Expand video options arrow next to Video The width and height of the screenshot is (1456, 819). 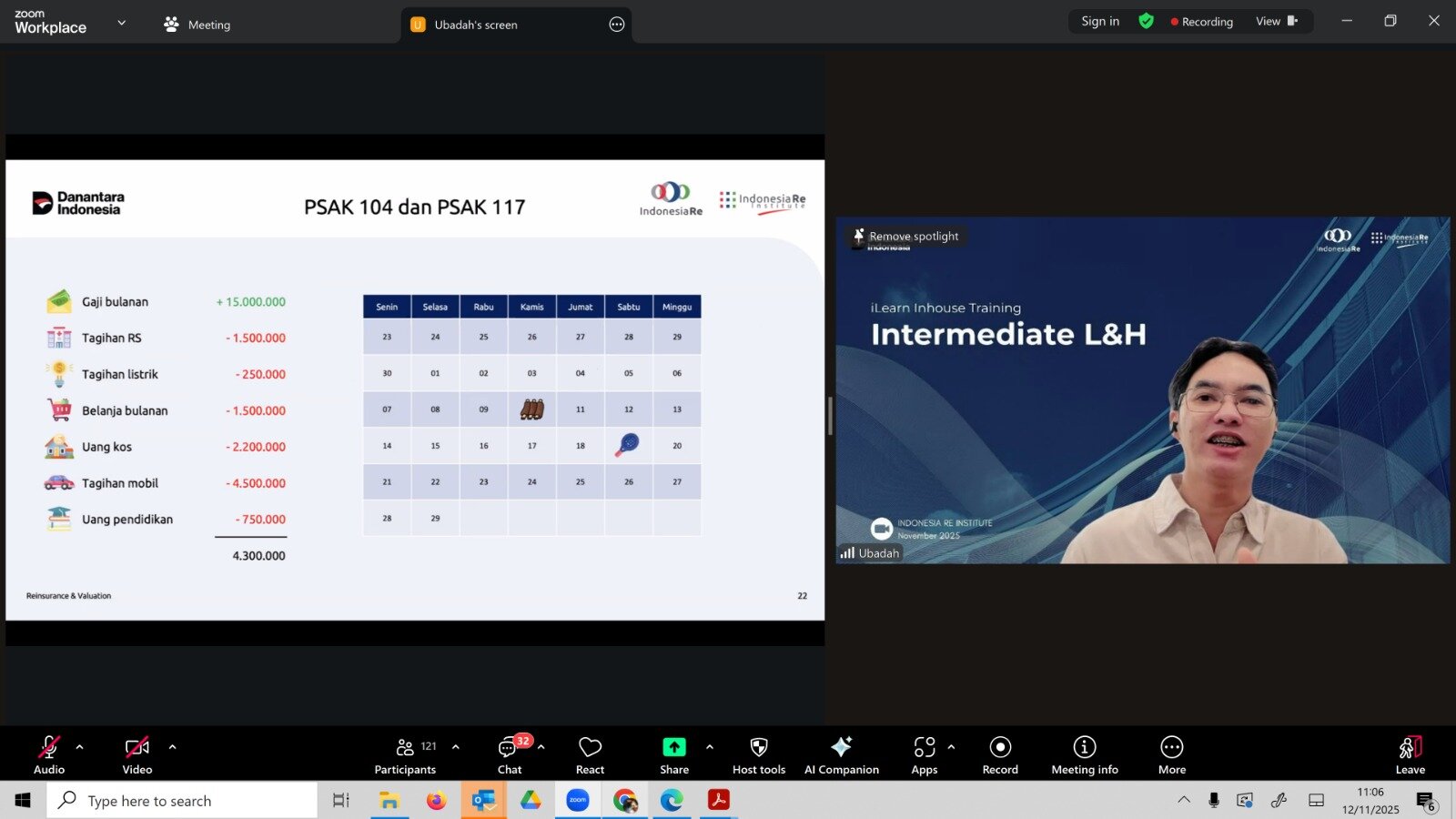tap(173, 747)
